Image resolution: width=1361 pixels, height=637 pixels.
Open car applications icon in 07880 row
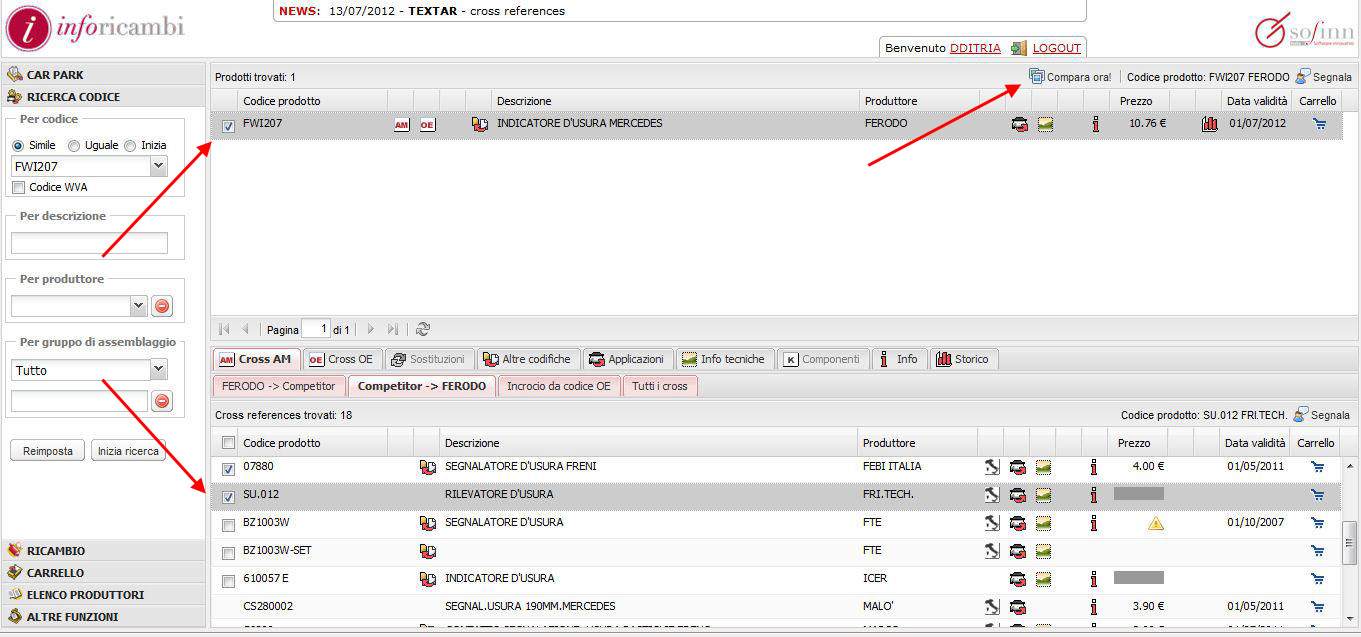pos(1018,467)
